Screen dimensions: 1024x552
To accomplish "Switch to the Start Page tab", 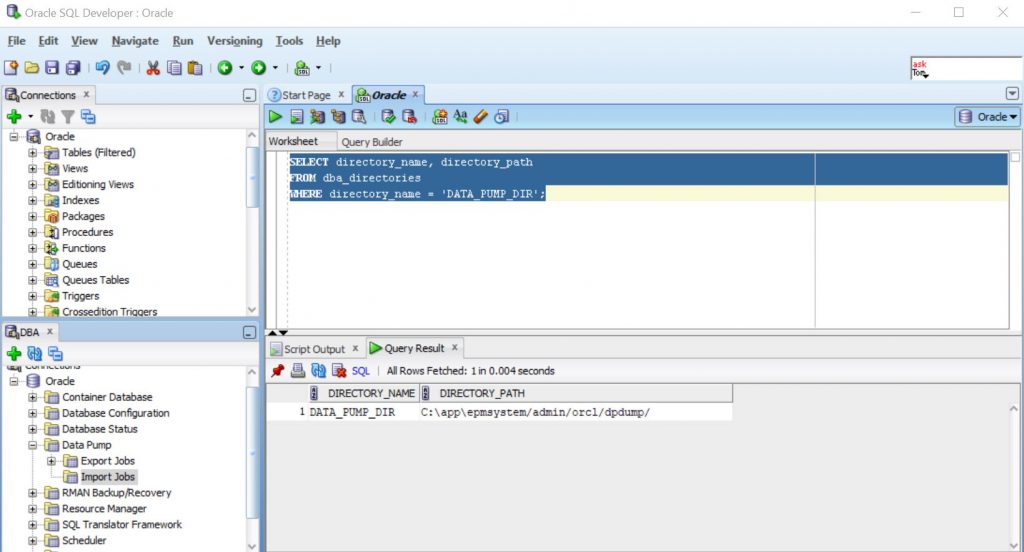I will point(306,95).
